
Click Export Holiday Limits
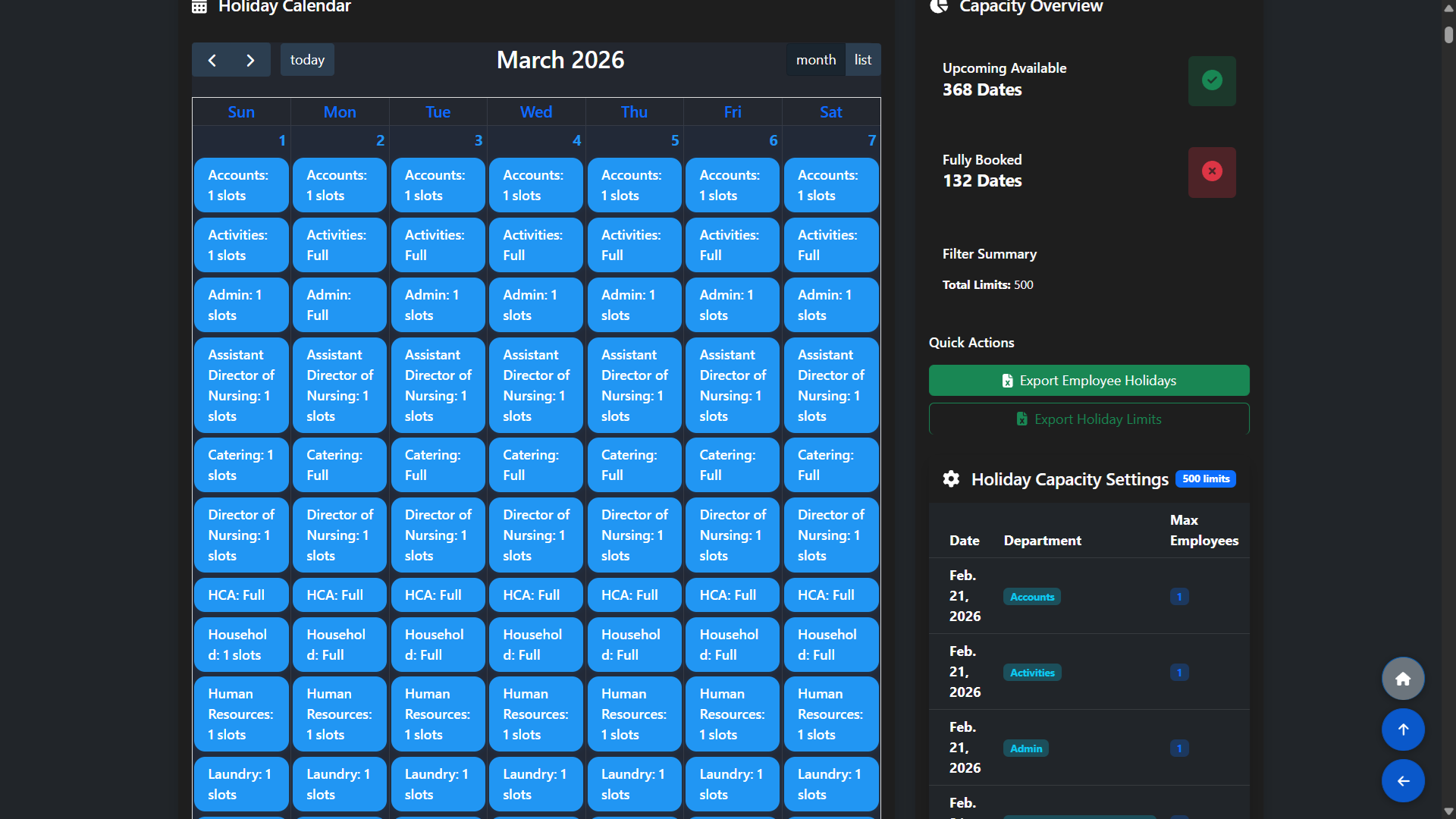1088,419
